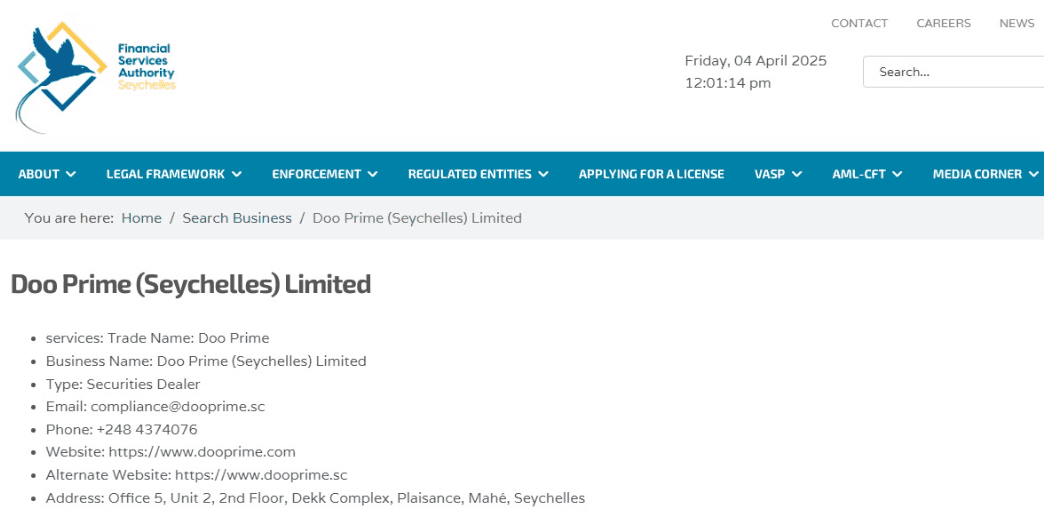1044x511 pixels.
Task: Navigate to Home in the breadcrumb
Action: [x=141, y=218]
